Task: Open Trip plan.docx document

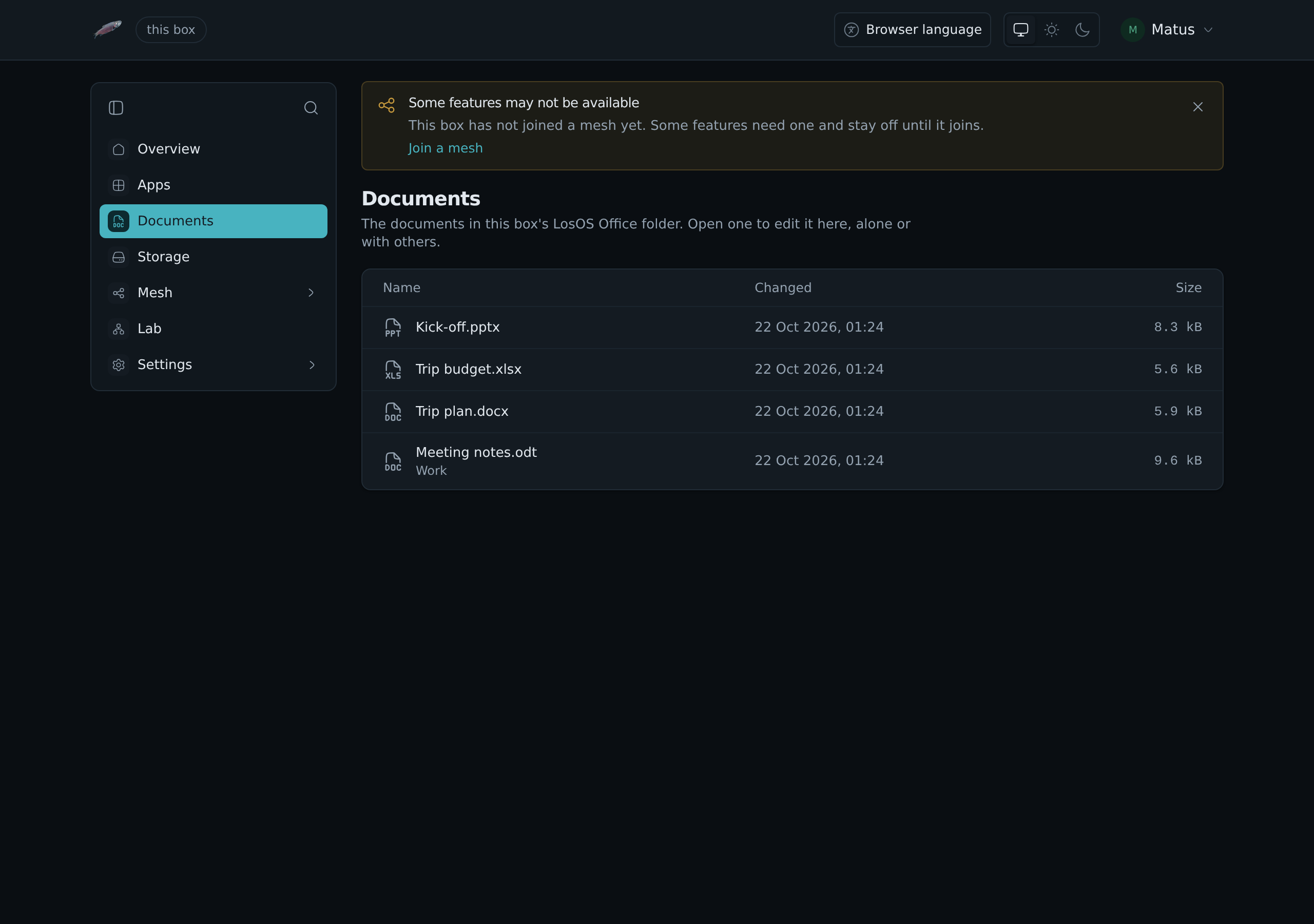Action: click(x=792, y=412)
